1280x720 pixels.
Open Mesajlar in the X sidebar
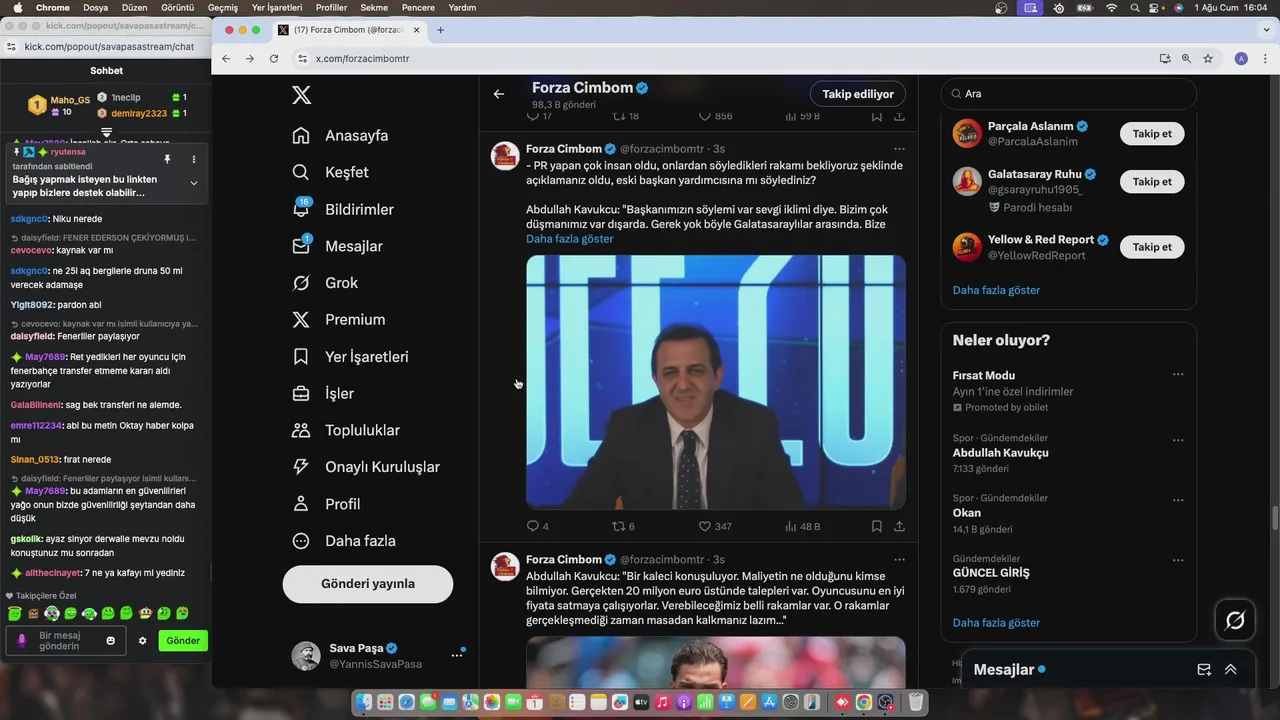click(337, 246)
